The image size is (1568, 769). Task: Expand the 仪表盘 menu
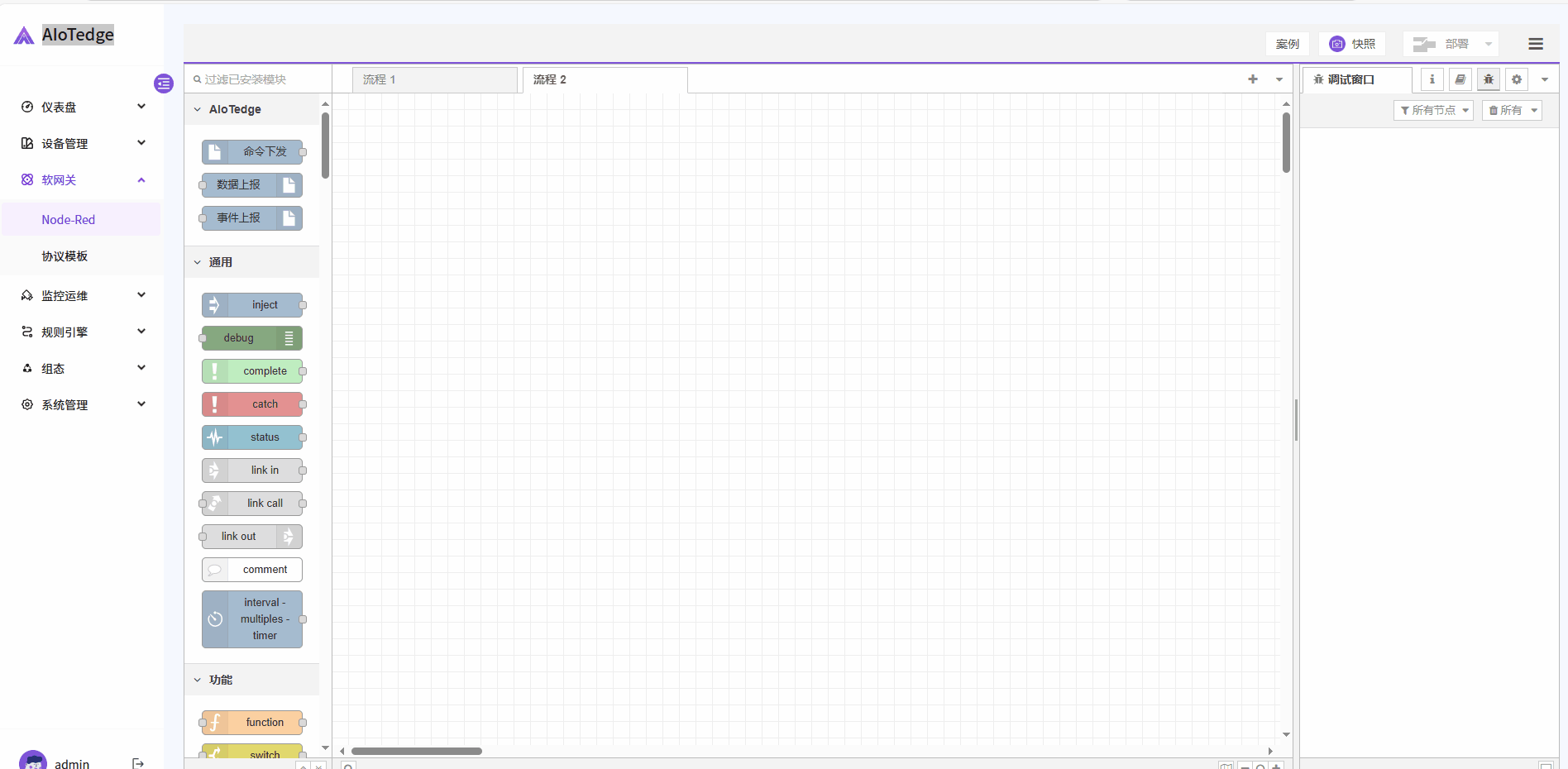point(83,107)
